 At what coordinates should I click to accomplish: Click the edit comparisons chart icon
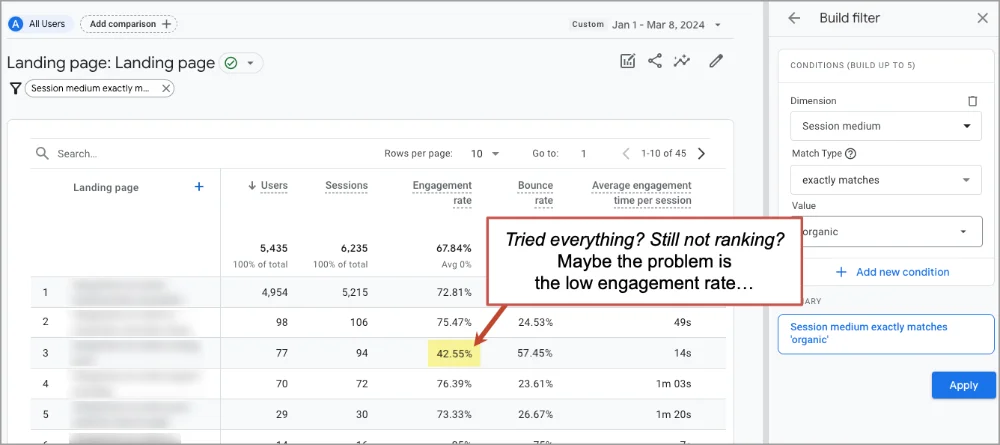click(x=628, y=61)
